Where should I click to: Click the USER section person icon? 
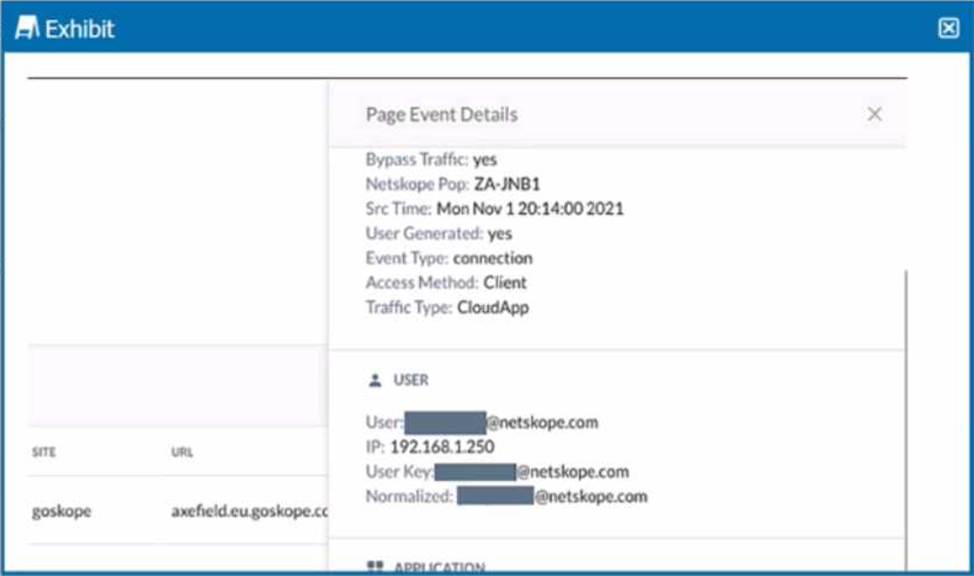375,380
